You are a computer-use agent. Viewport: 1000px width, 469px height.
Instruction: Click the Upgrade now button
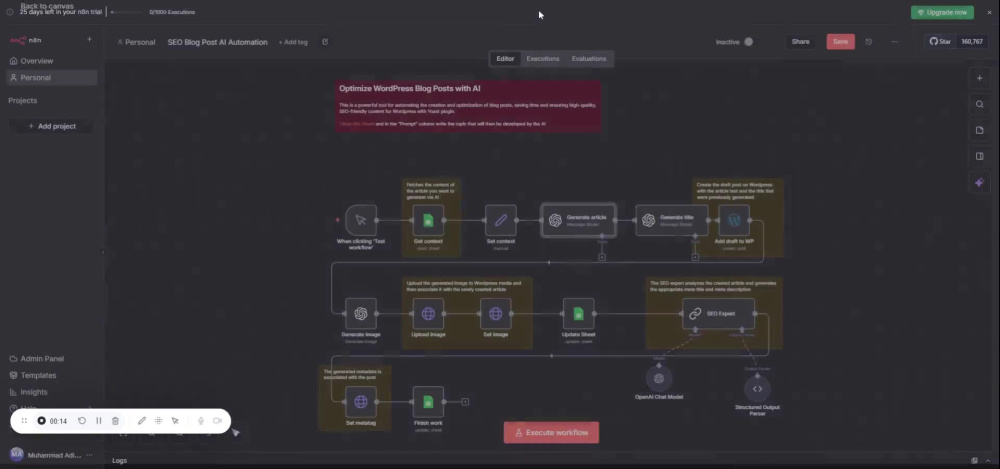tap(942, 12)
